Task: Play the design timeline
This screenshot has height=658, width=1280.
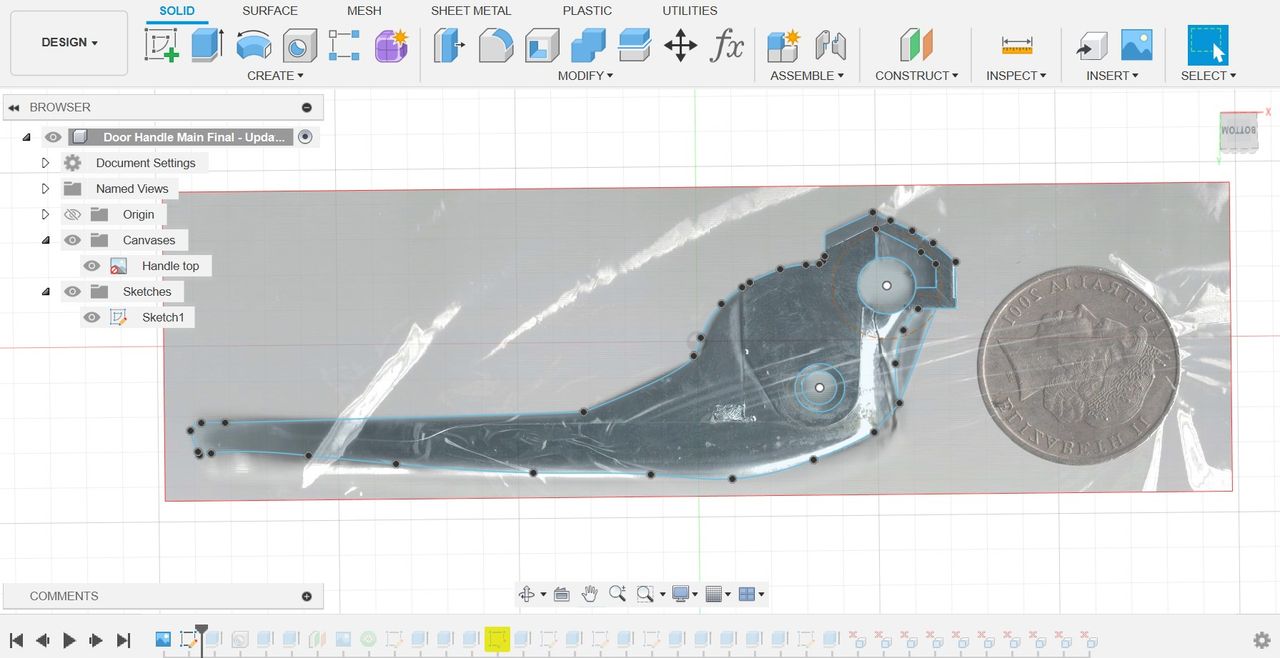Action: click(69, 640)
